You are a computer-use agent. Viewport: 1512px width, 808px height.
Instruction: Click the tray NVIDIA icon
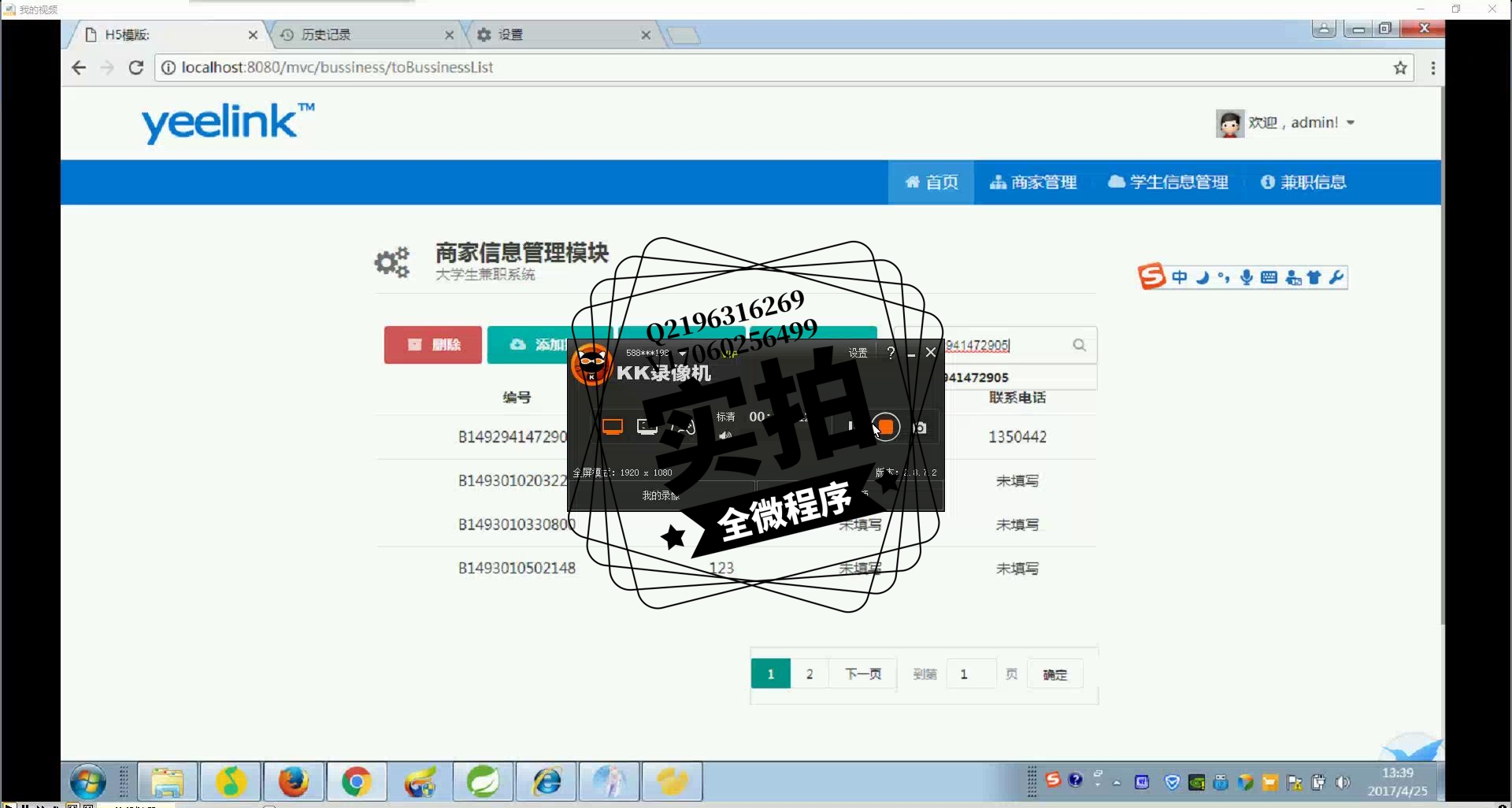(x=1196, y=782)
